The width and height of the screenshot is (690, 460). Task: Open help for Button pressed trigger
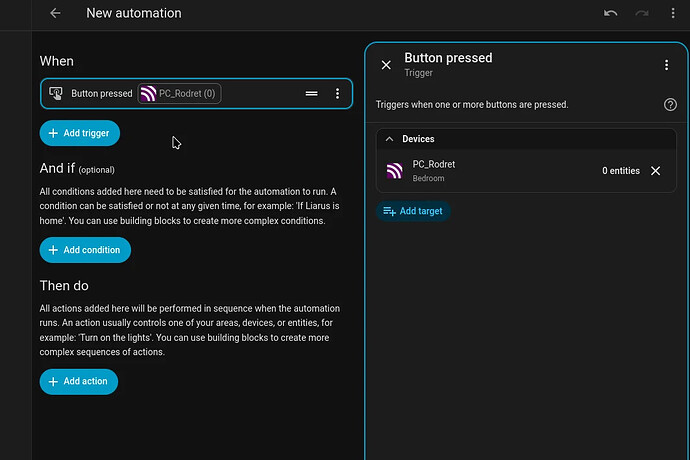670,105
